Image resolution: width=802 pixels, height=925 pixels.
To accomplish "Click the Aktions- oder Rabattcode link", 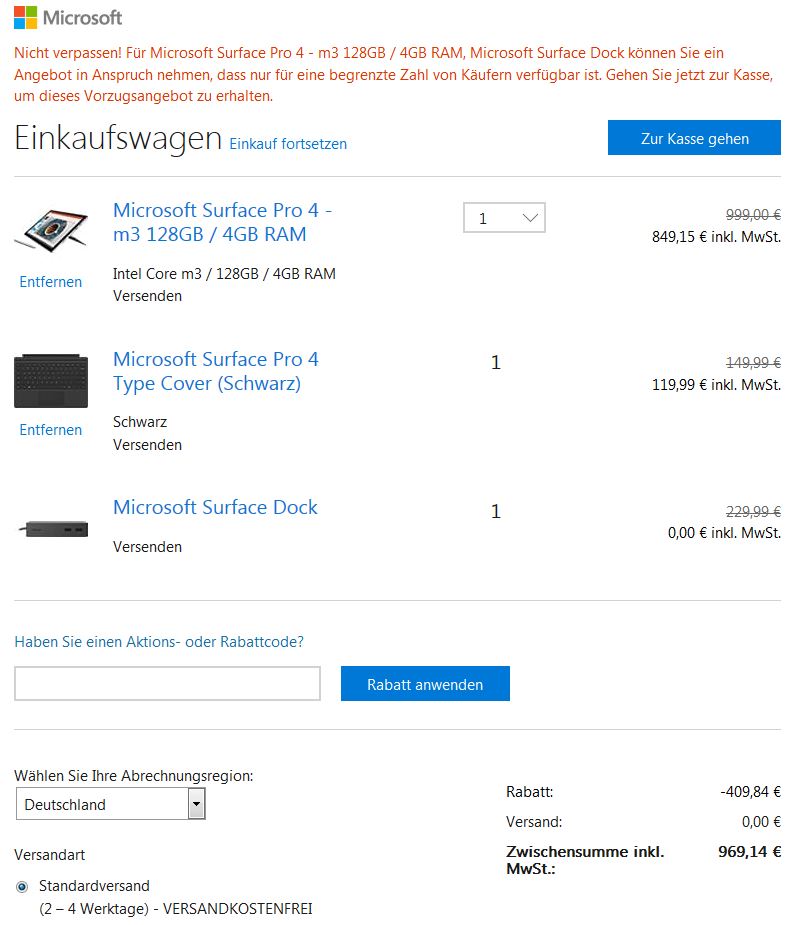I will click(x=159, y=642).
